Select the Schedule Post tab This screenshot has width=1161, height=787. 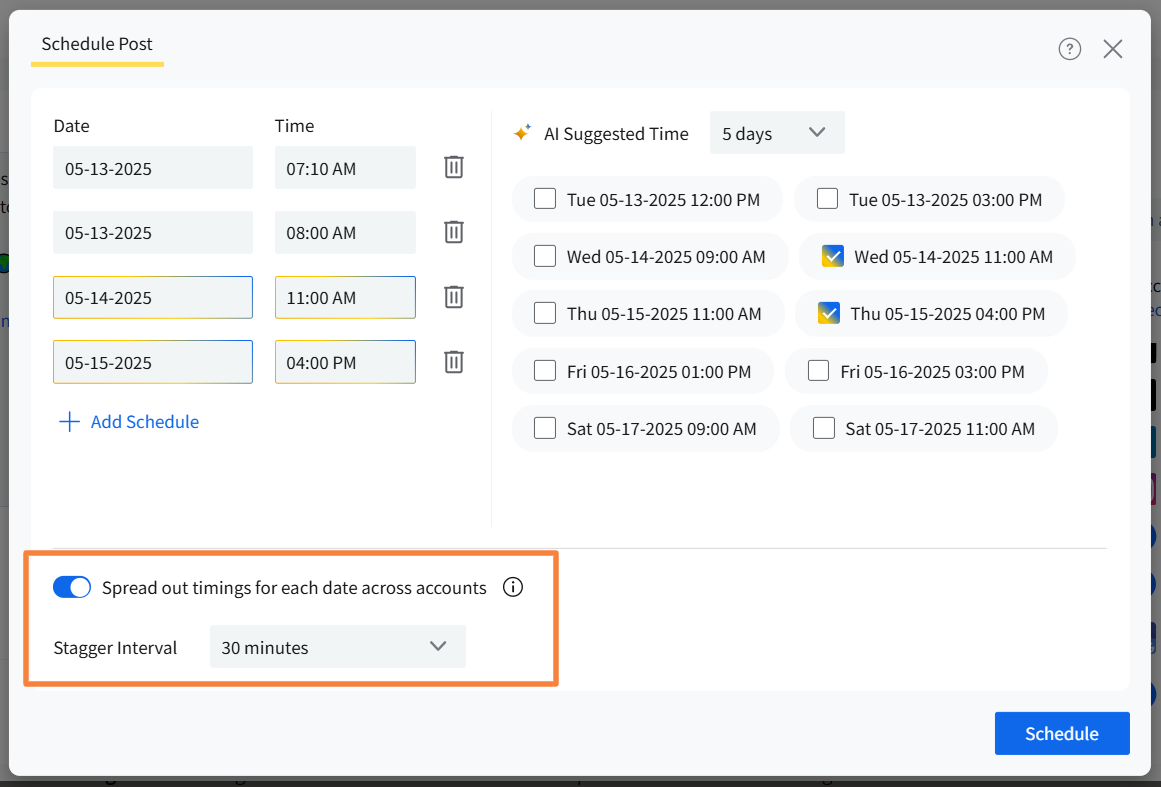tap(97, 45)
